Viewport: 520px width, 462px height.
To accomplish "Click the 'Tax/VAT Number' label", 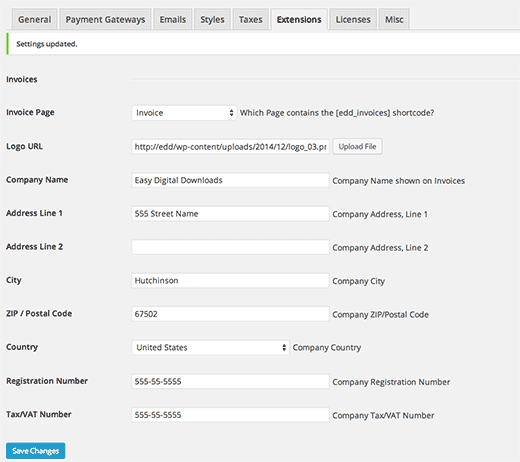I will coord(39,414).
